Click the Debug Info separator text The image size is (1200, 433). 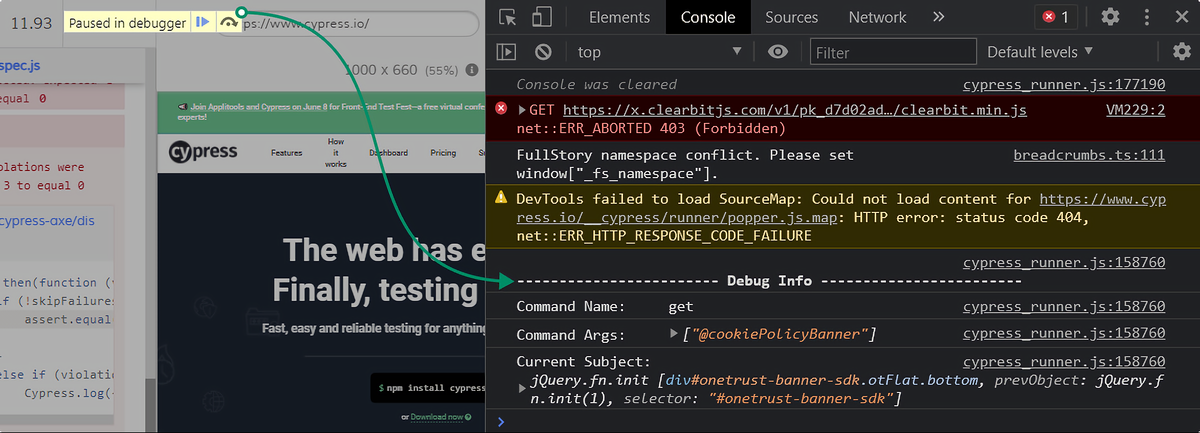769,281
